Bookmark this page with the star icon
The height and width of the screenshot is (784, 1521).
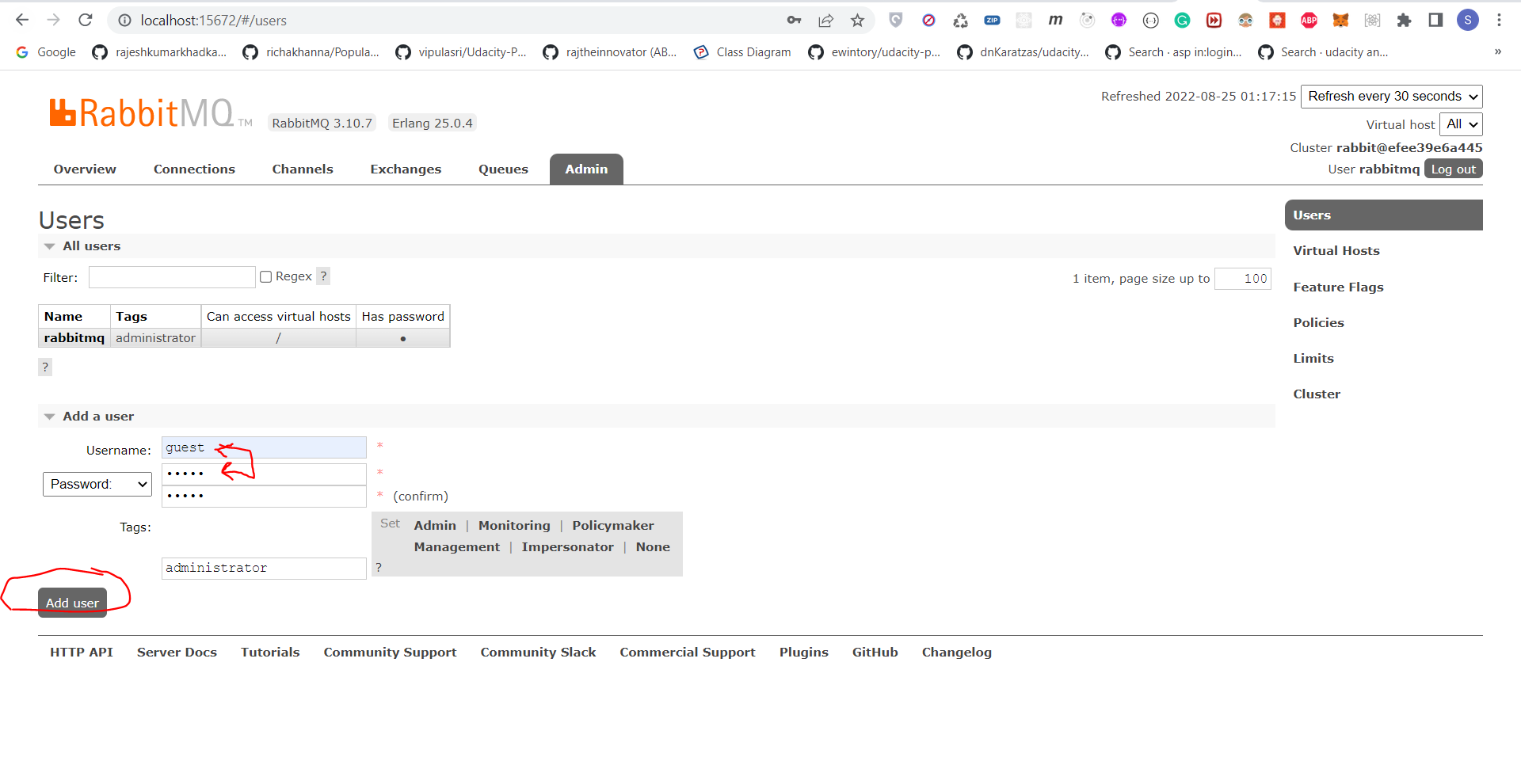click(x=857, y=21)
